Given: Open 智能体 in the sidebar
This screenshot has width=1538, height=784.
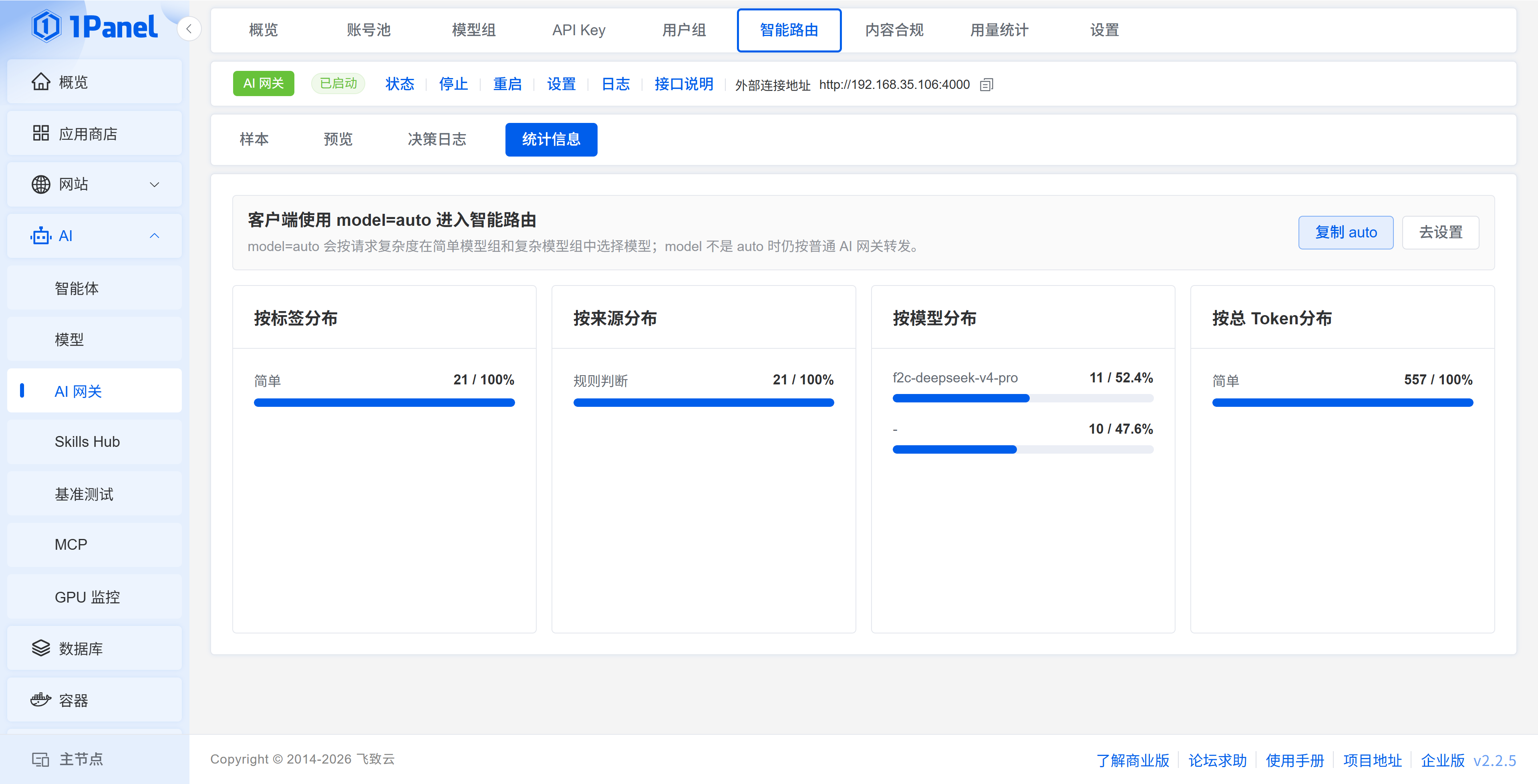Looking at the screenshot, I should pyautogui.click(x=95, y=288).
